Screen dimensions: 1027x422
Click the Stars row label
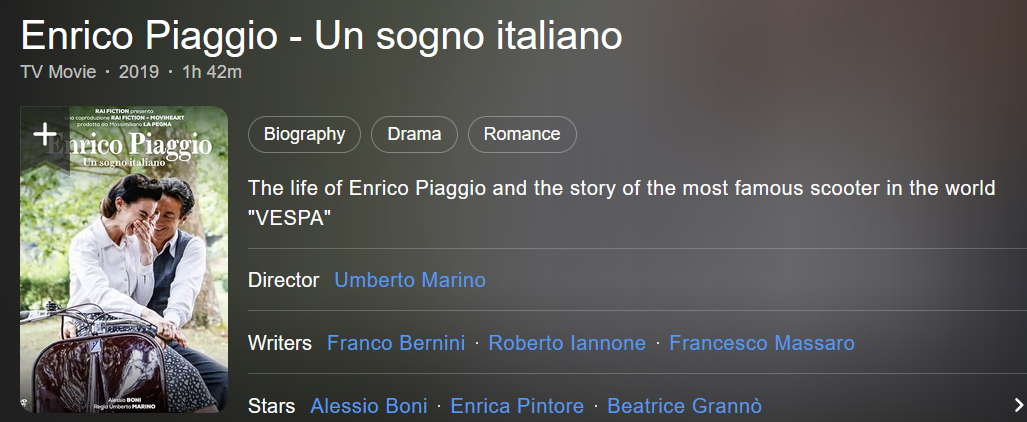[271, 406]
